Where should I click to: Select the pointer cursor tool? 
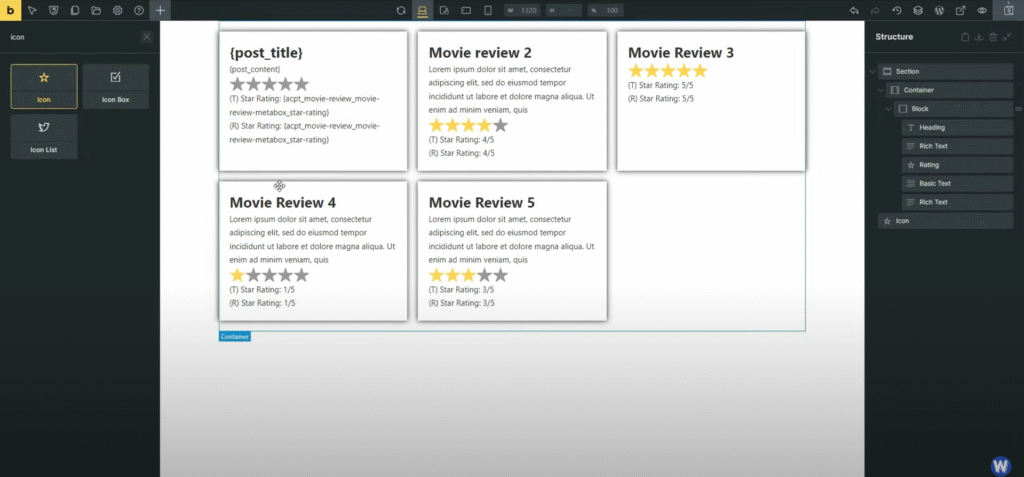click(32, 10)
